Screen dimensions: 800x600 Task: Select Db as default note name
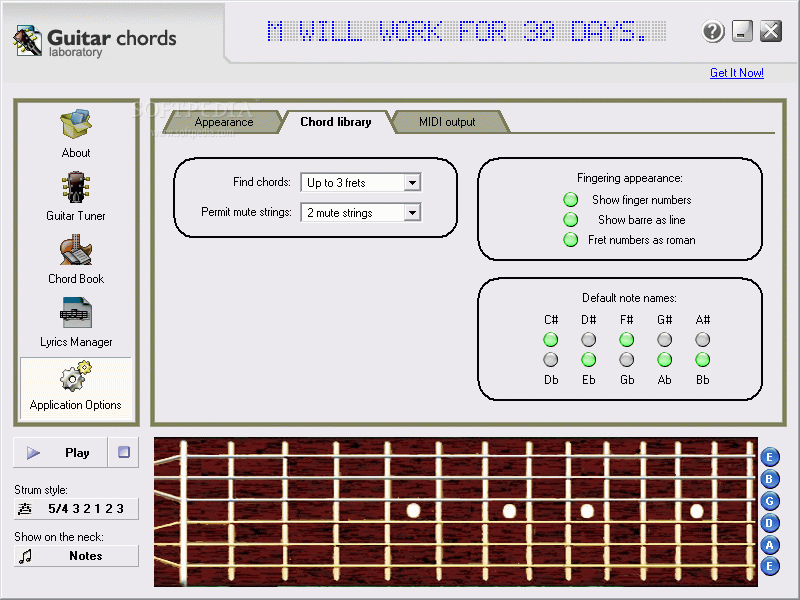(551, 360)
